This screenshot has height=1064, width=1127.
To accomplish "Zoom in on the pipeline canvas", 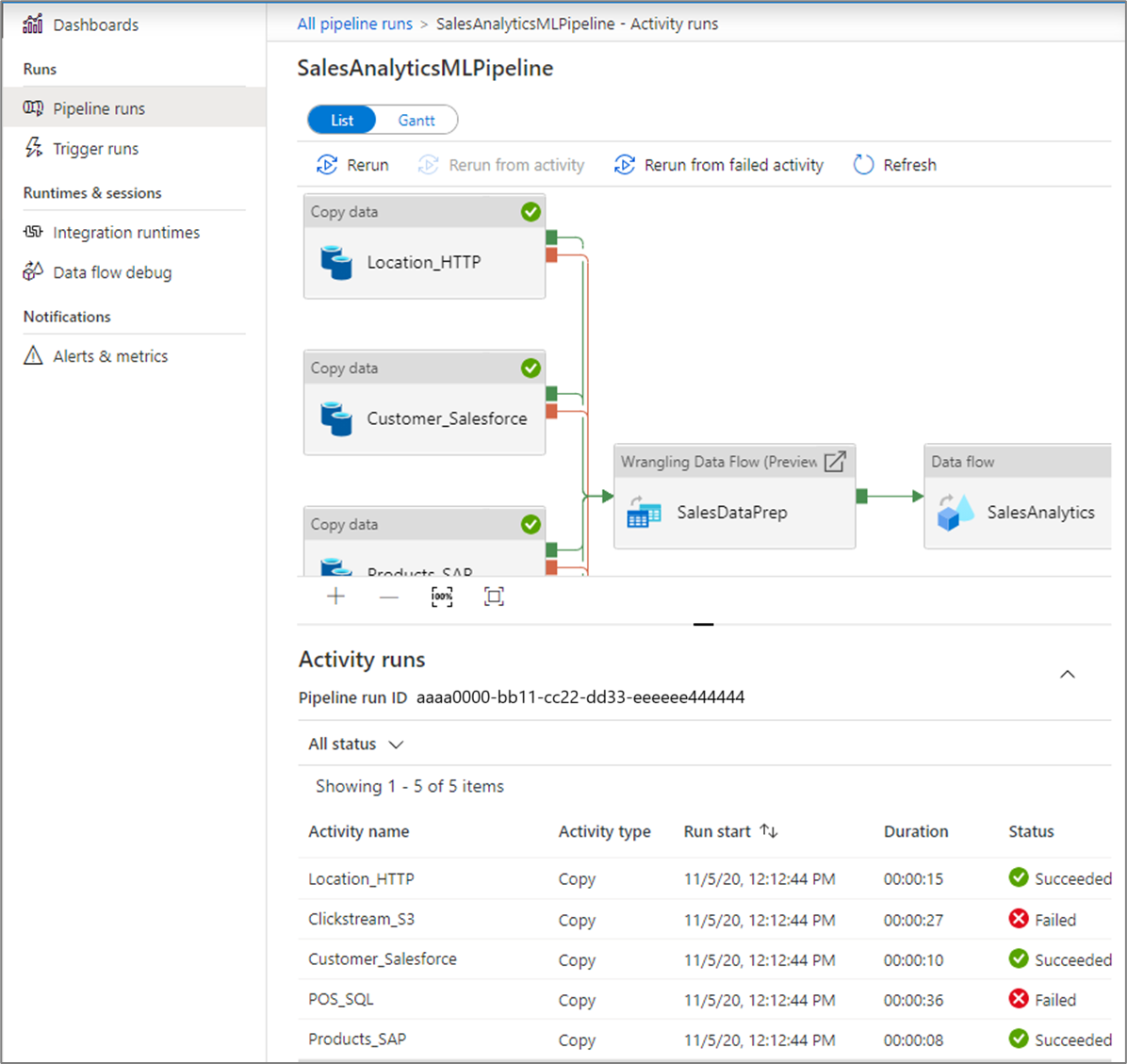I will (x=335, y=596).
